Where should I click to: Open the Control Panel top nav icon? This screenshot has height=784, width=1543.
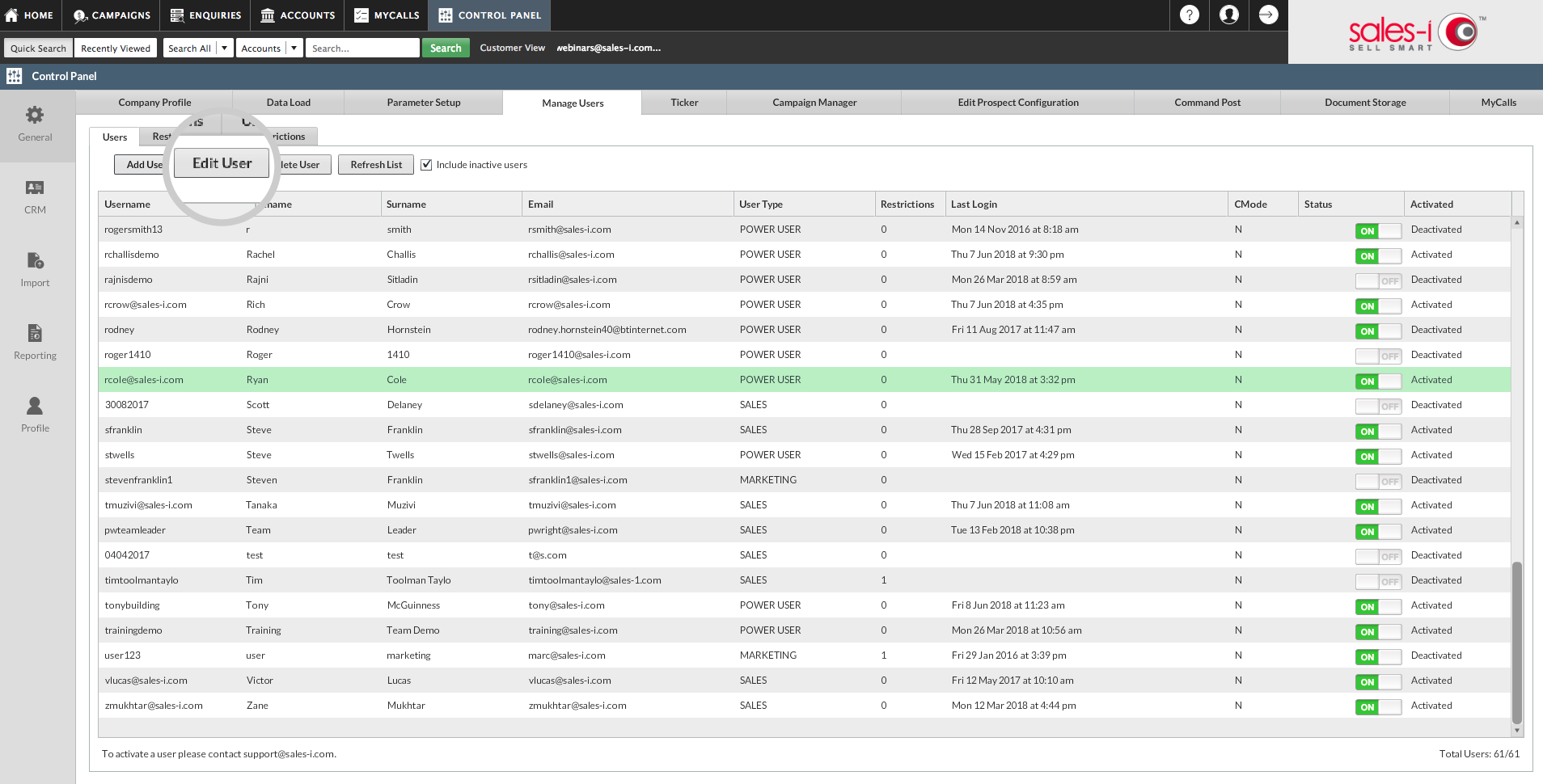(x=446, y=15)
